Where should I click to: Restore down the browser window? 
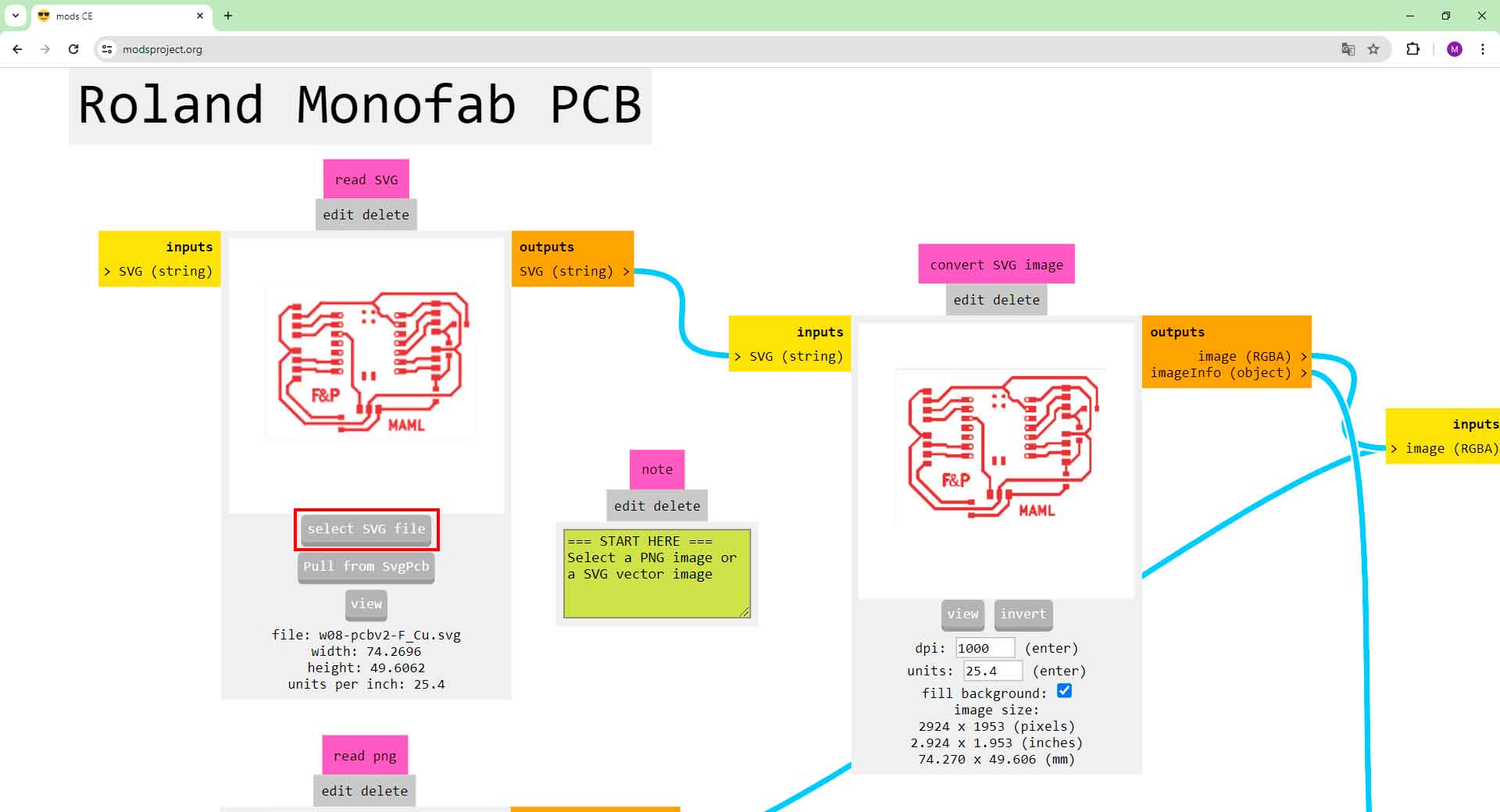pyautogui.click(x=1446, y=16)
